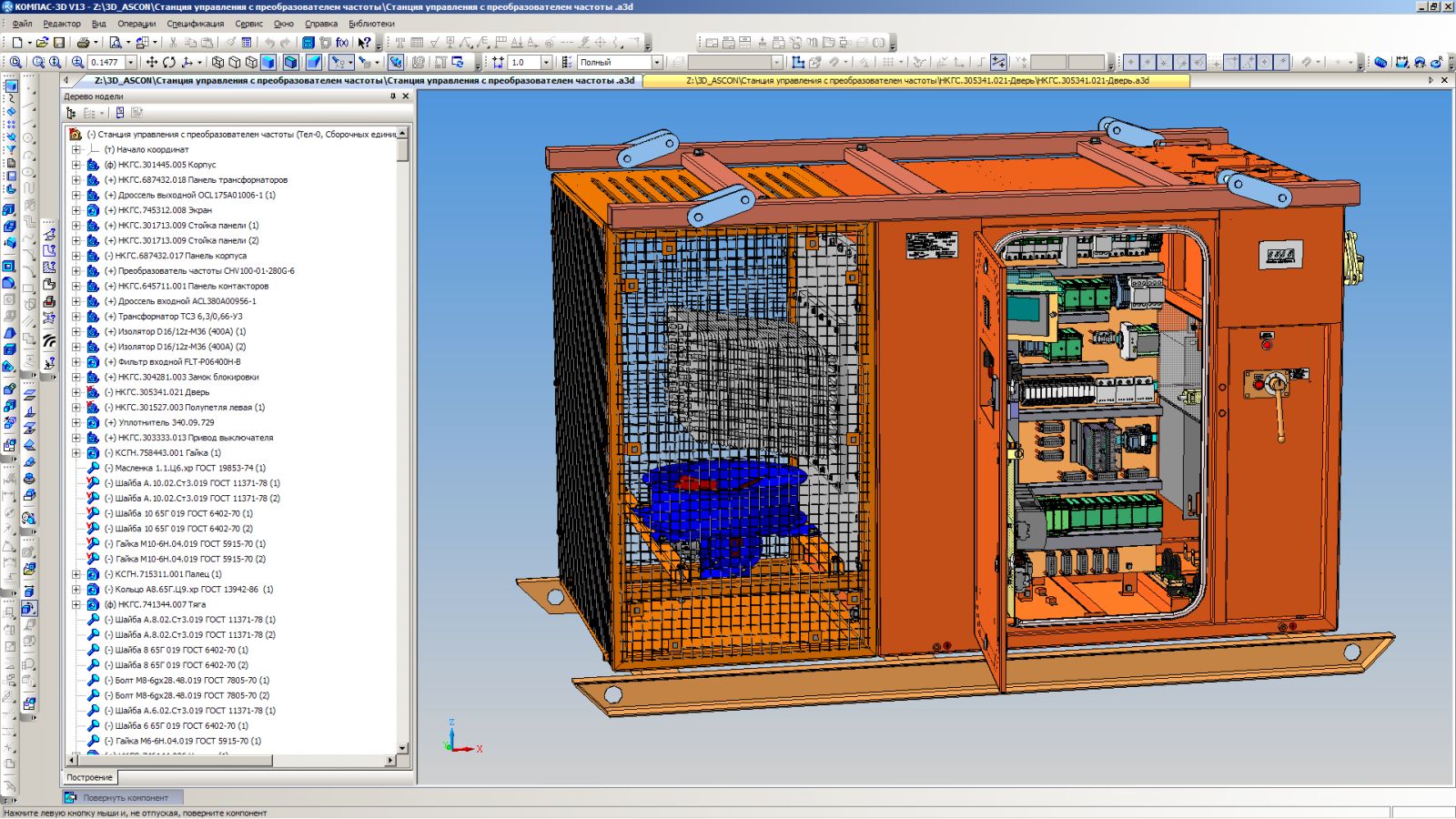This screenshot has width=1456, height=819.
Task: Toggle perspective projection view button
Action: point(314,63)
